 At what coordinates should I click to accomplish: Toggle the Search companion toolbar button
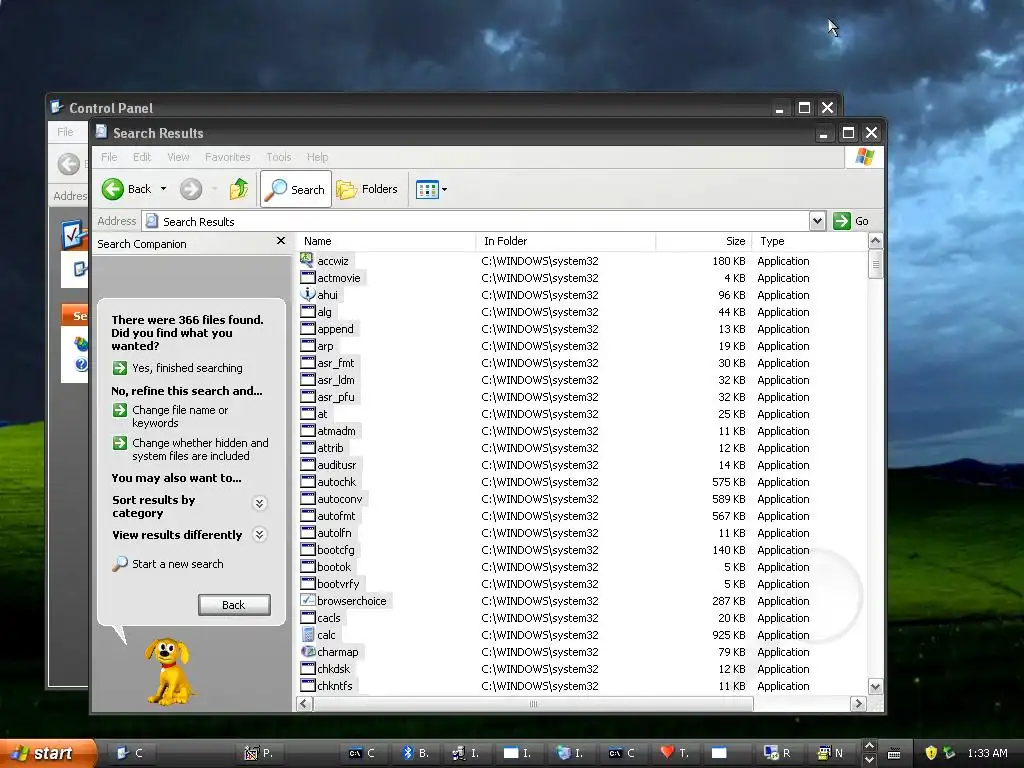(296, 189)
